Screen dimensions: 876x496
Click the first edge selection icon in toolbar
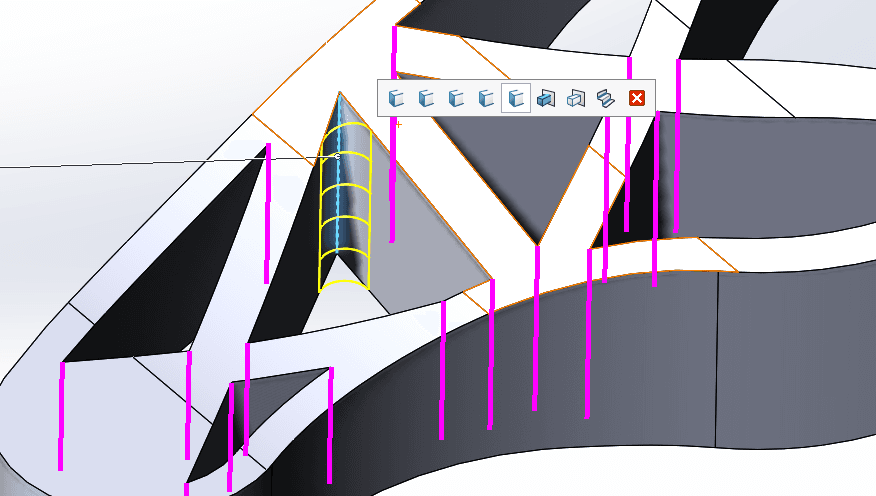[396, 98]
